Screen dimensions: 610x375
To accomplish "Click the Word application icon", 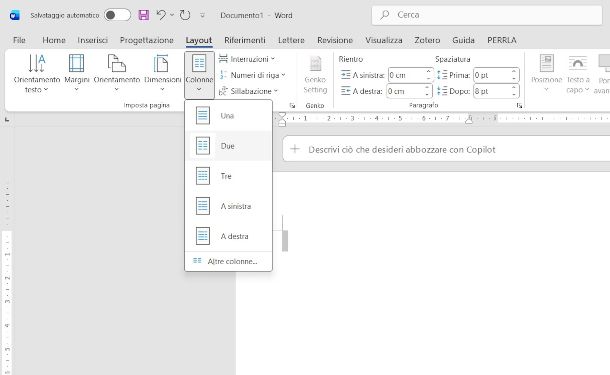I will 15,15.
